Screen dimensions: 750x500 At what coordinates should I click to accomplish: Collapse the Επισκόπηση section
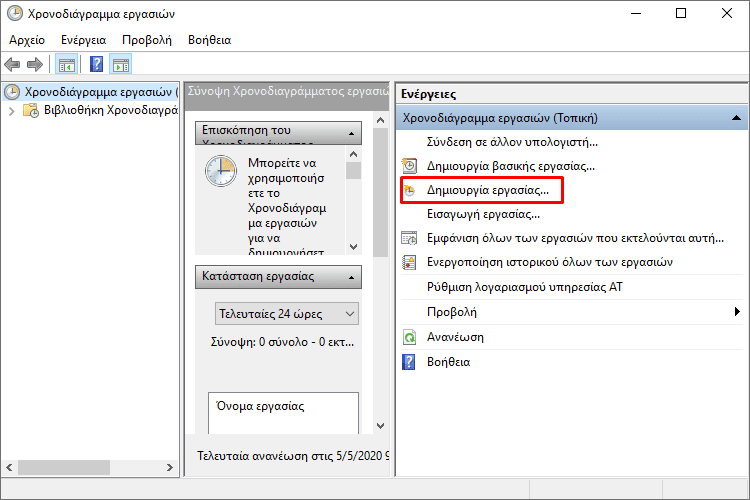pyautogui.click(x=352, y=132)
